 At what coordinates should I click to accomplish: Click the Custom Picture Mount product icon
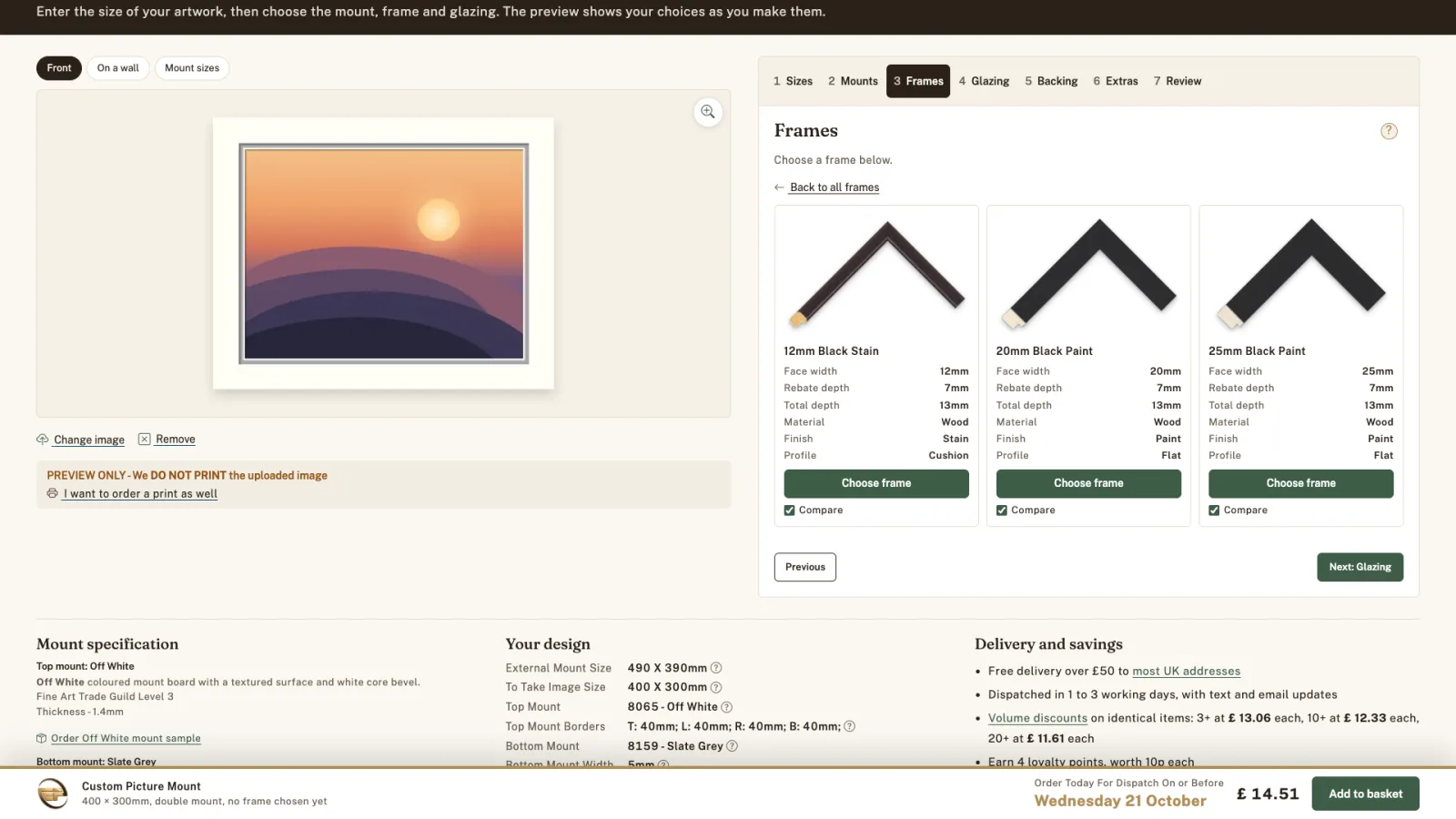[53, 794]
